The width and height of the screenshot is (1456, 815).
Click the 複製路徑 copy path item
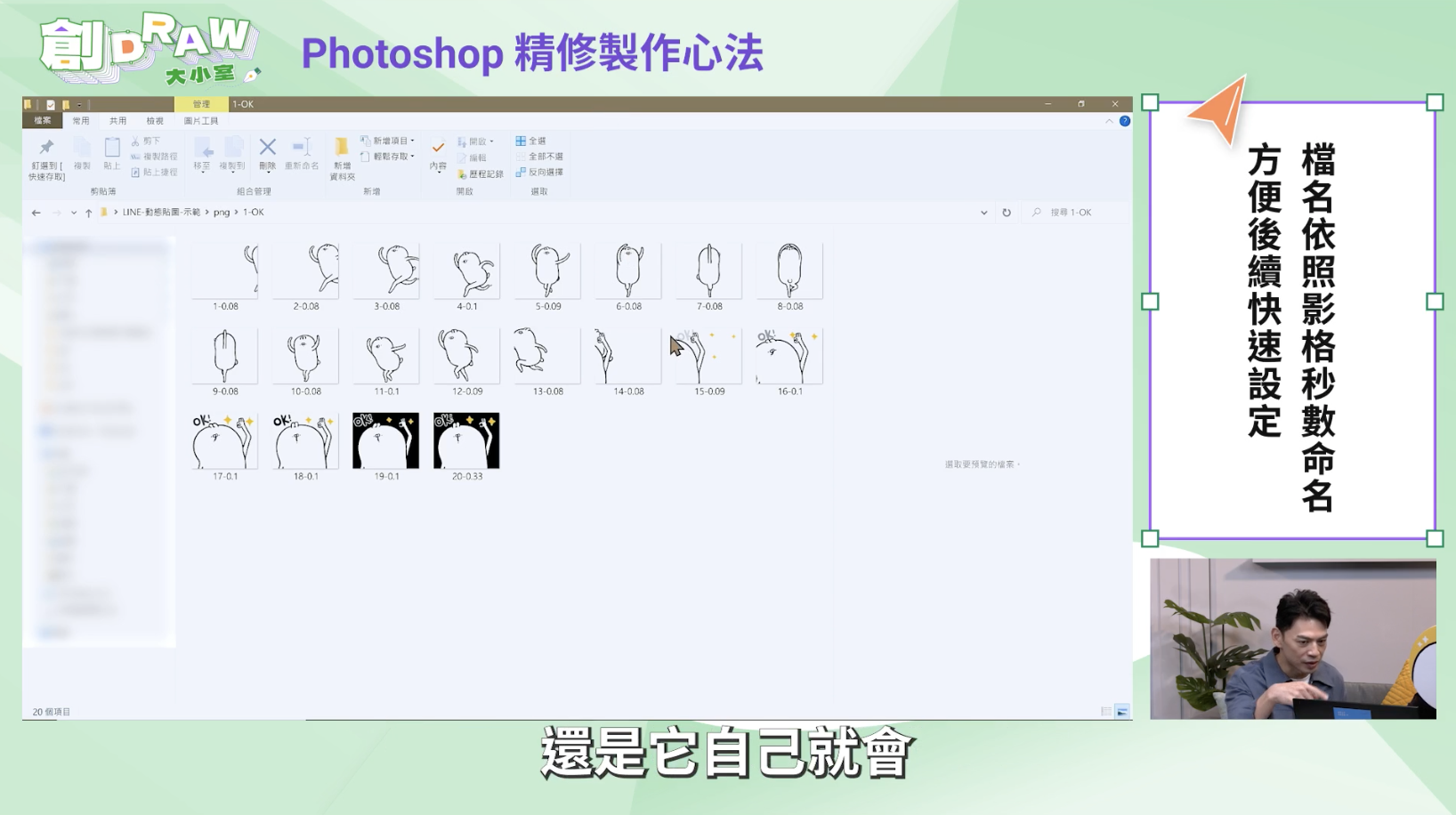(154, 157)
